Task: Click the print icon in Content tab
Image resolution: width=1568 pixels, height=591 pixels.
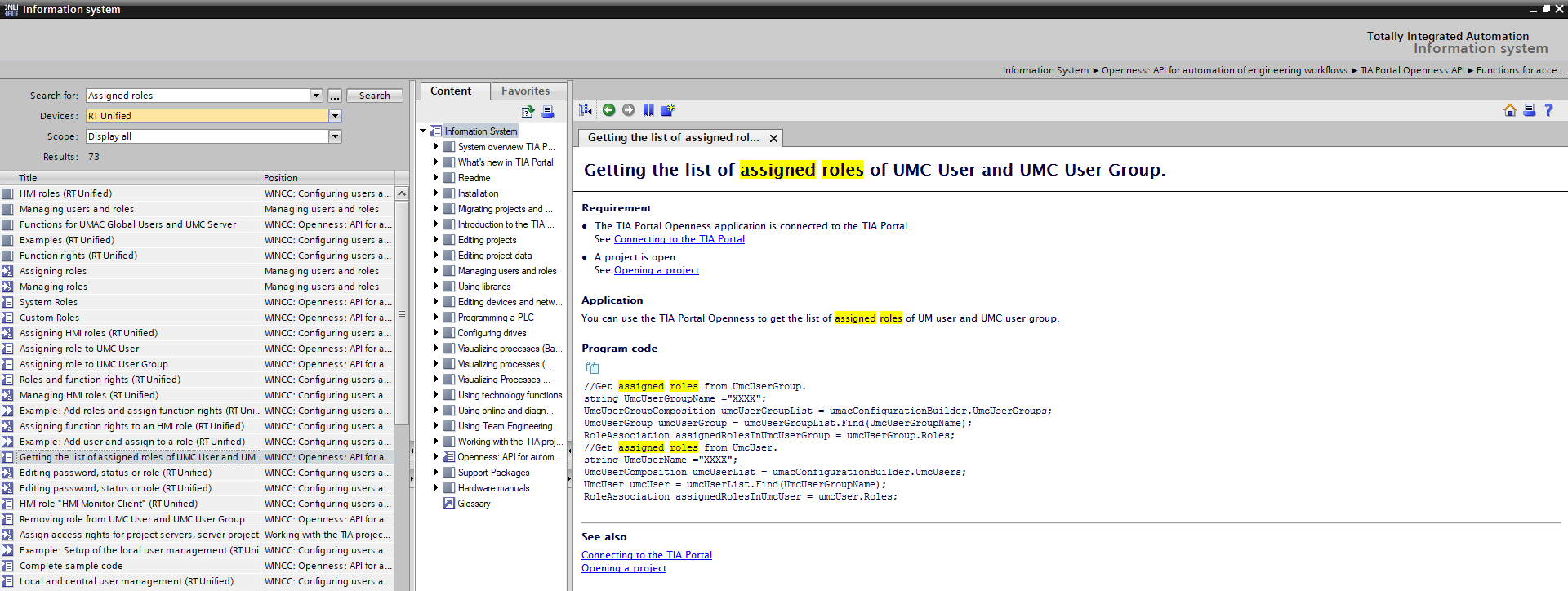Action: [x=548, y=112]
